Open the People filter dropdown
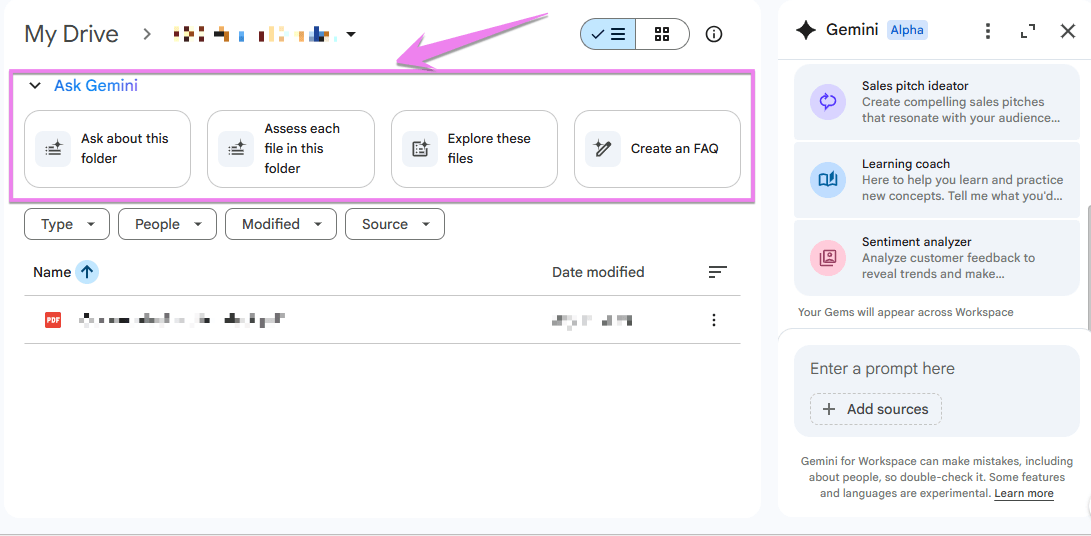Viewport: 1091px width, 536px height. [x=167, y=224]
